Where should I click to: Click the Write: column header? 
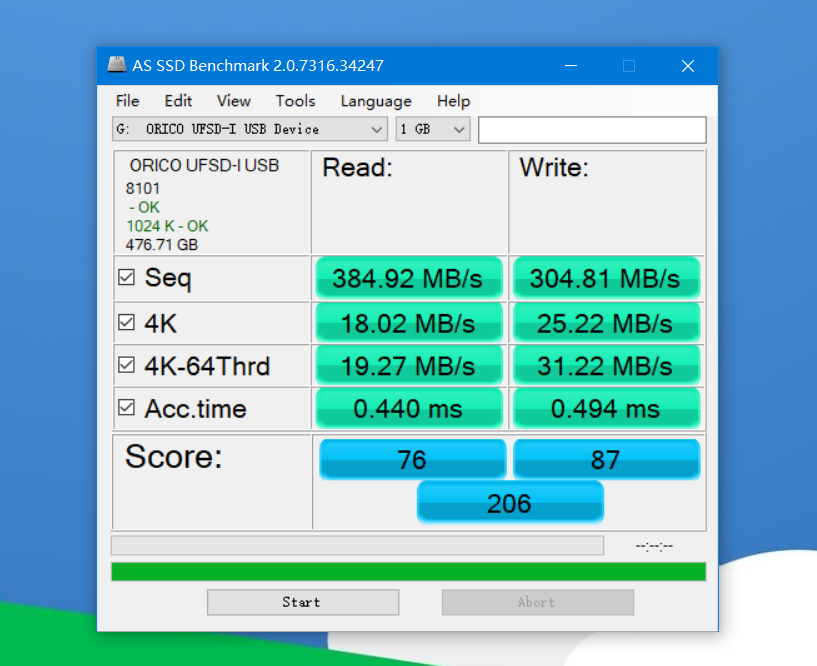pos(554,167)
